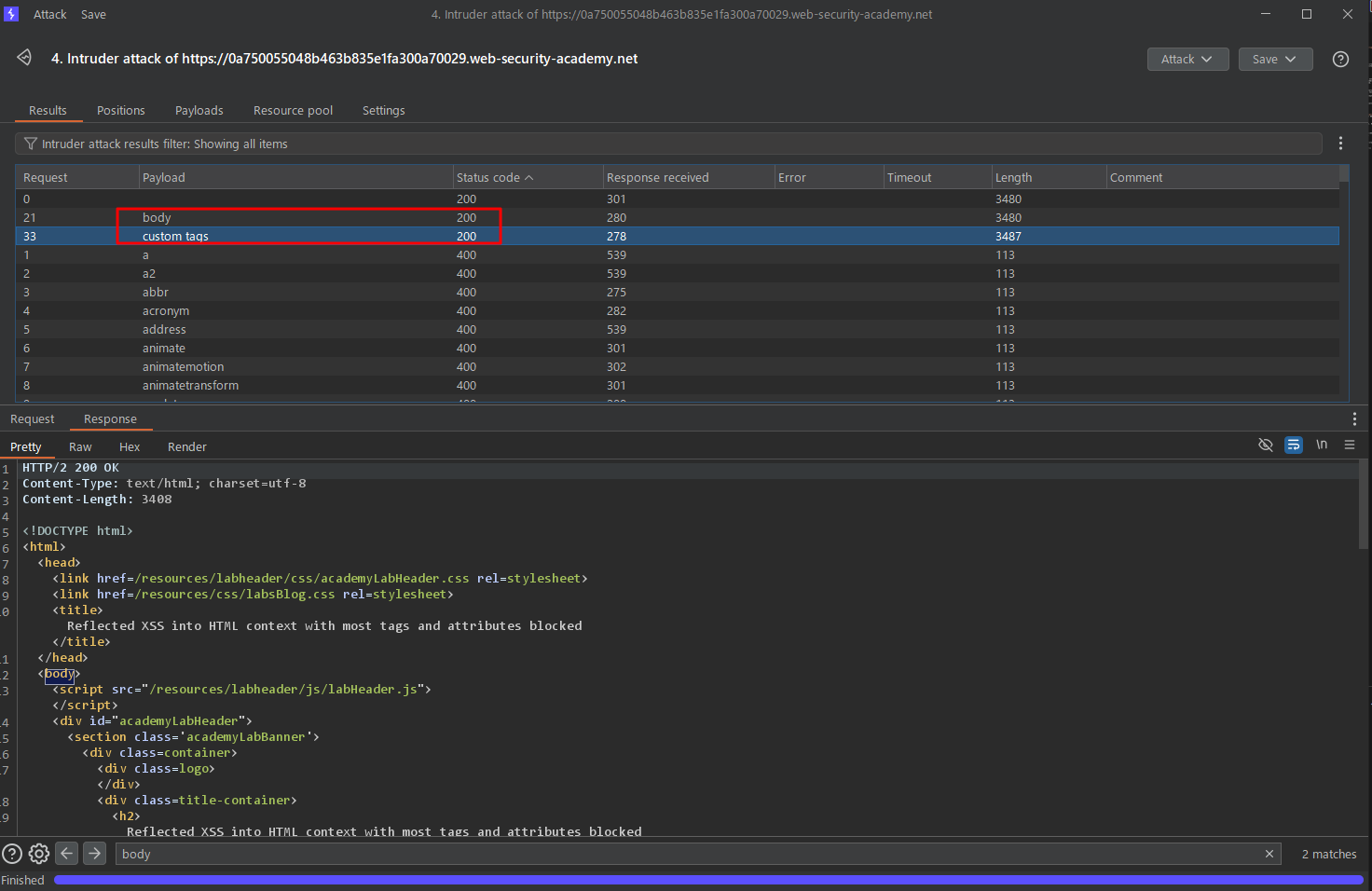Click the Error column header
The height and width of the screenshot is (891, 1372).
(x=830, y=177)
